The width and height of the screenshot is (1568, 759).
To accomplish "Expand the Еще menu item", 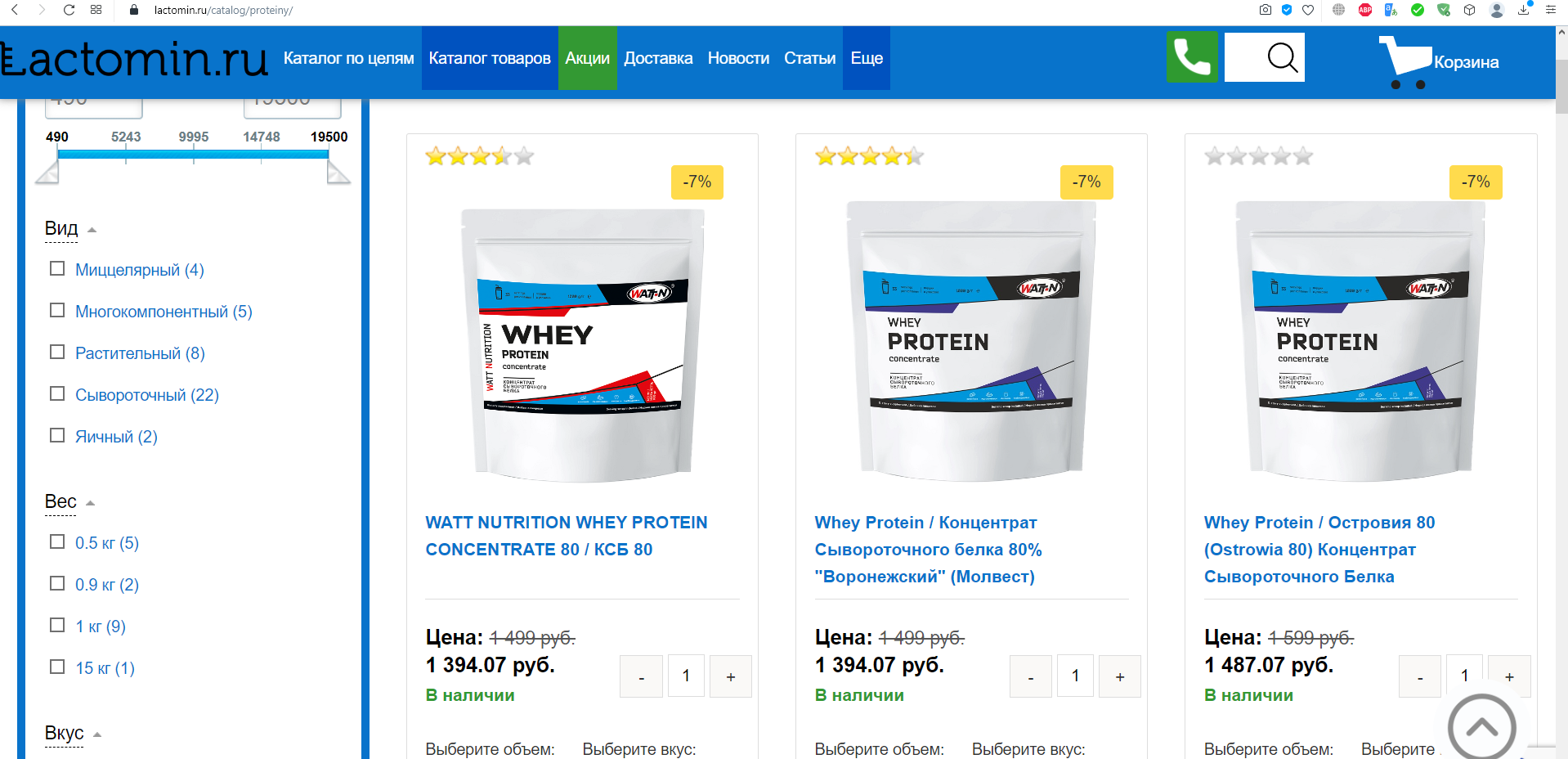I will point(867,58).
